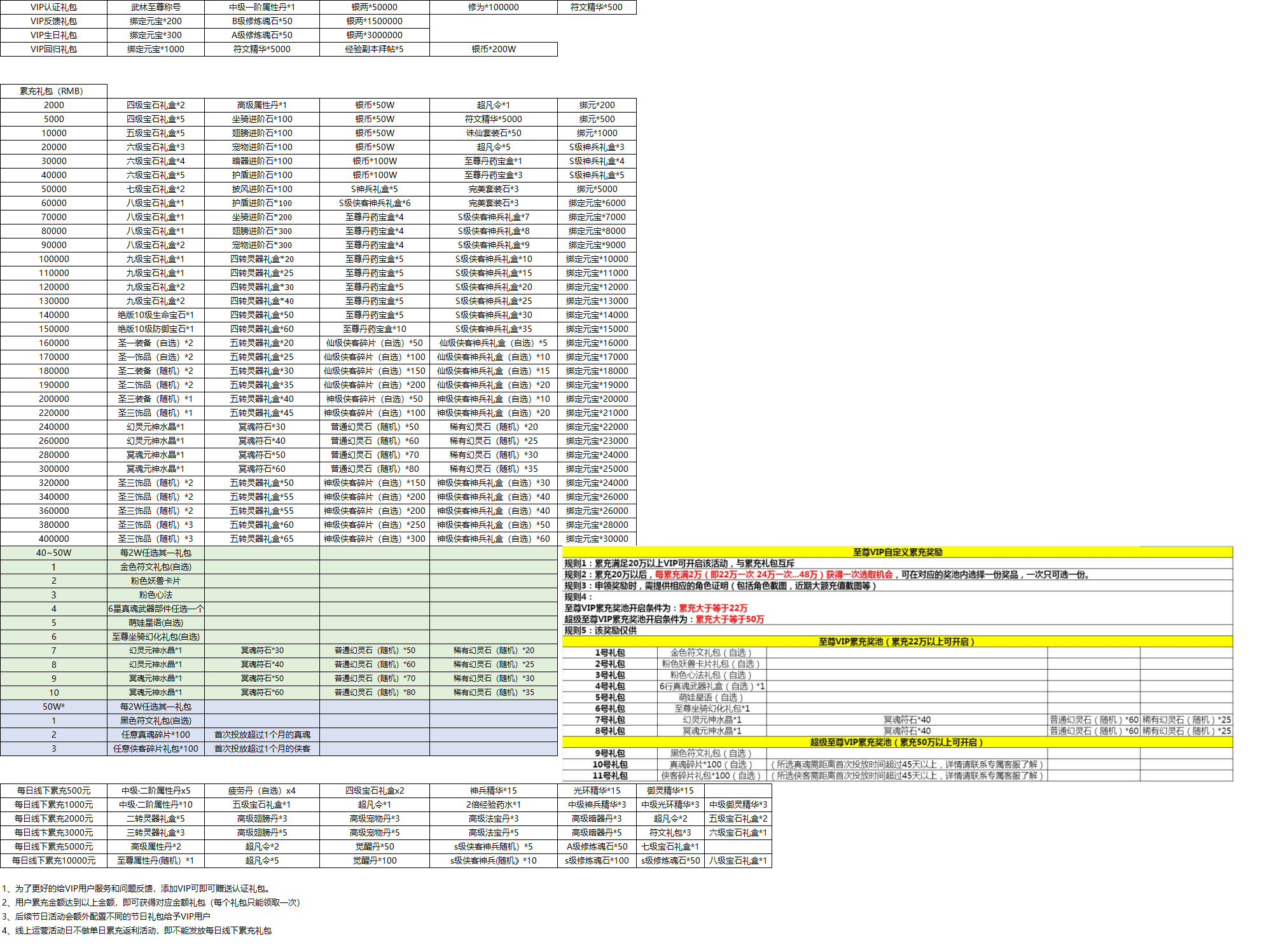This screenshot has height=952, width=1276.
Task: Select note 4 about '线上运营活动日'
Action: [x=136, y=930]
